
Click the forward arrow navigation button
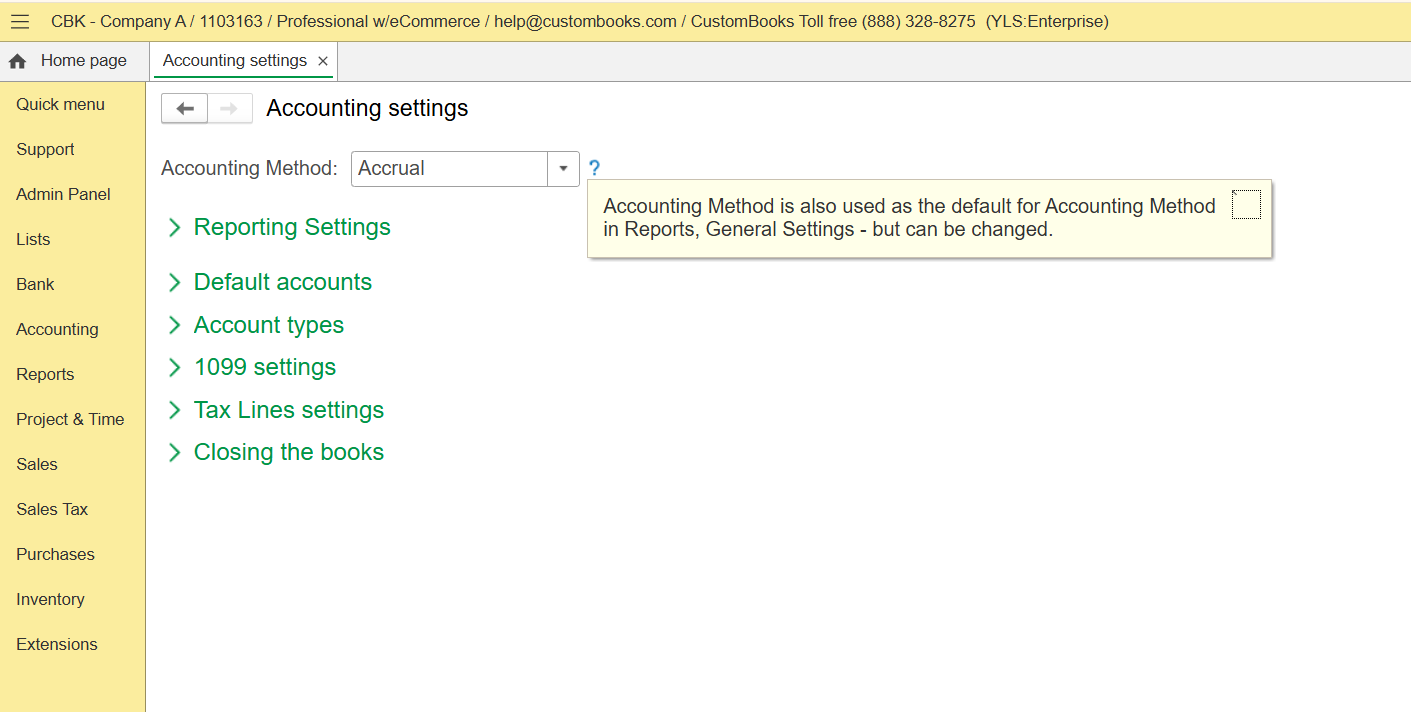tap(229, 108)
